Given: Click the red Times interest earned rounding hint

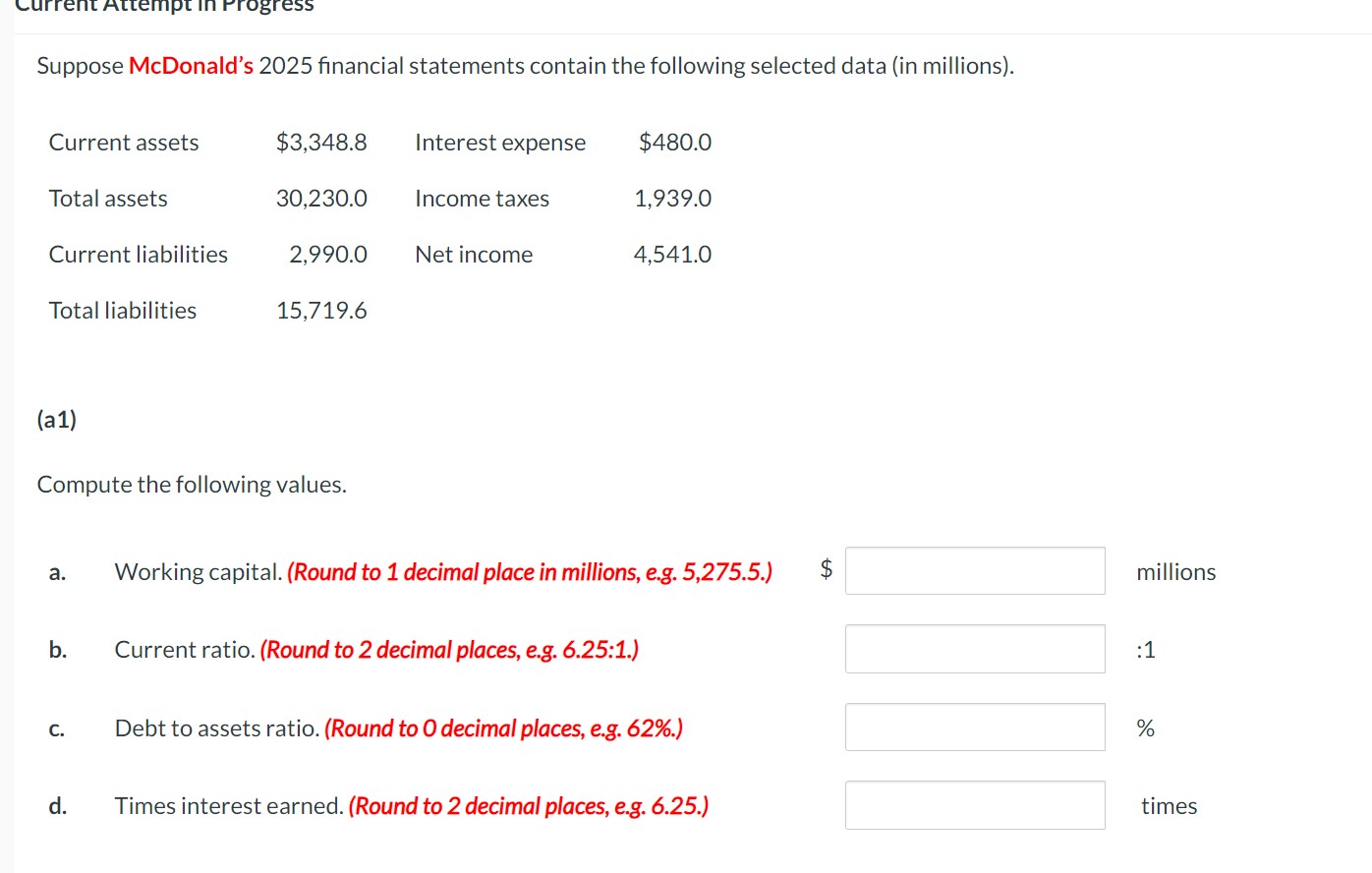Looking at the screenshot, I should click(528, 806).
